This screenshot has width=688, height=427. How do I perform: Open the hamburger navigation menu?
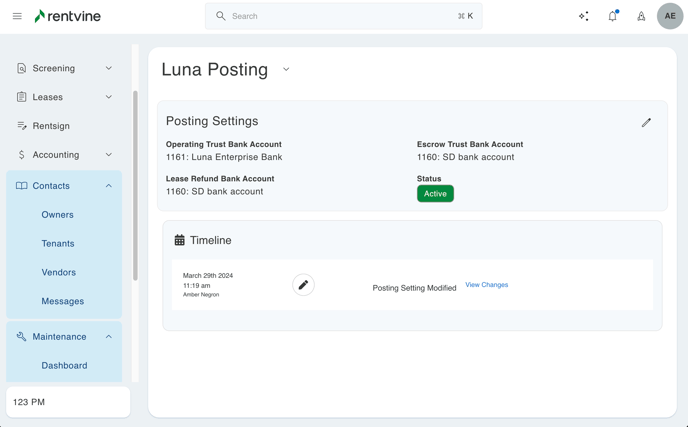tap(17, 16)
